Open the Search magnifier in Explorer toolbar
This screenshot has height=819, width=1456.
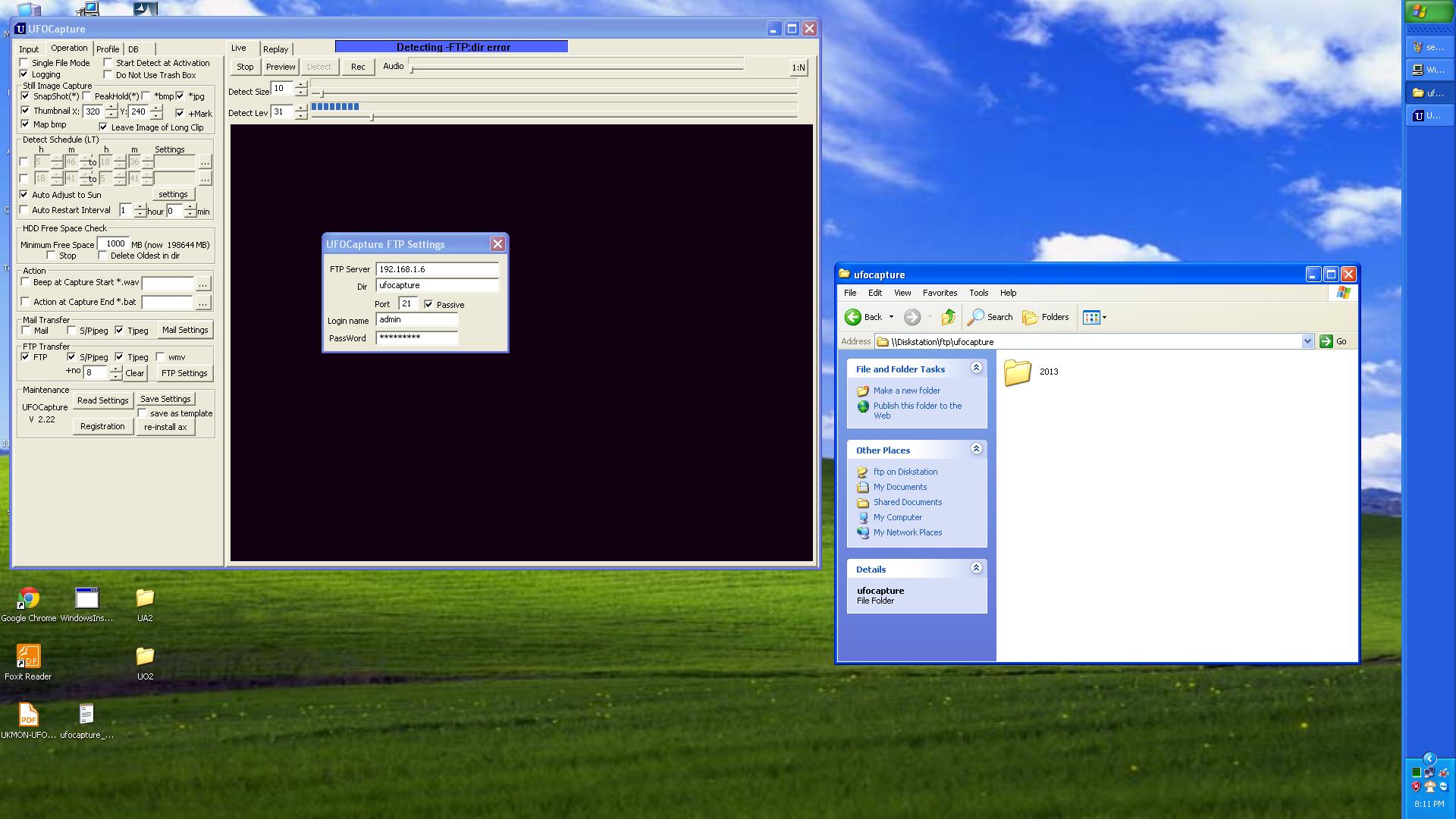975,317
